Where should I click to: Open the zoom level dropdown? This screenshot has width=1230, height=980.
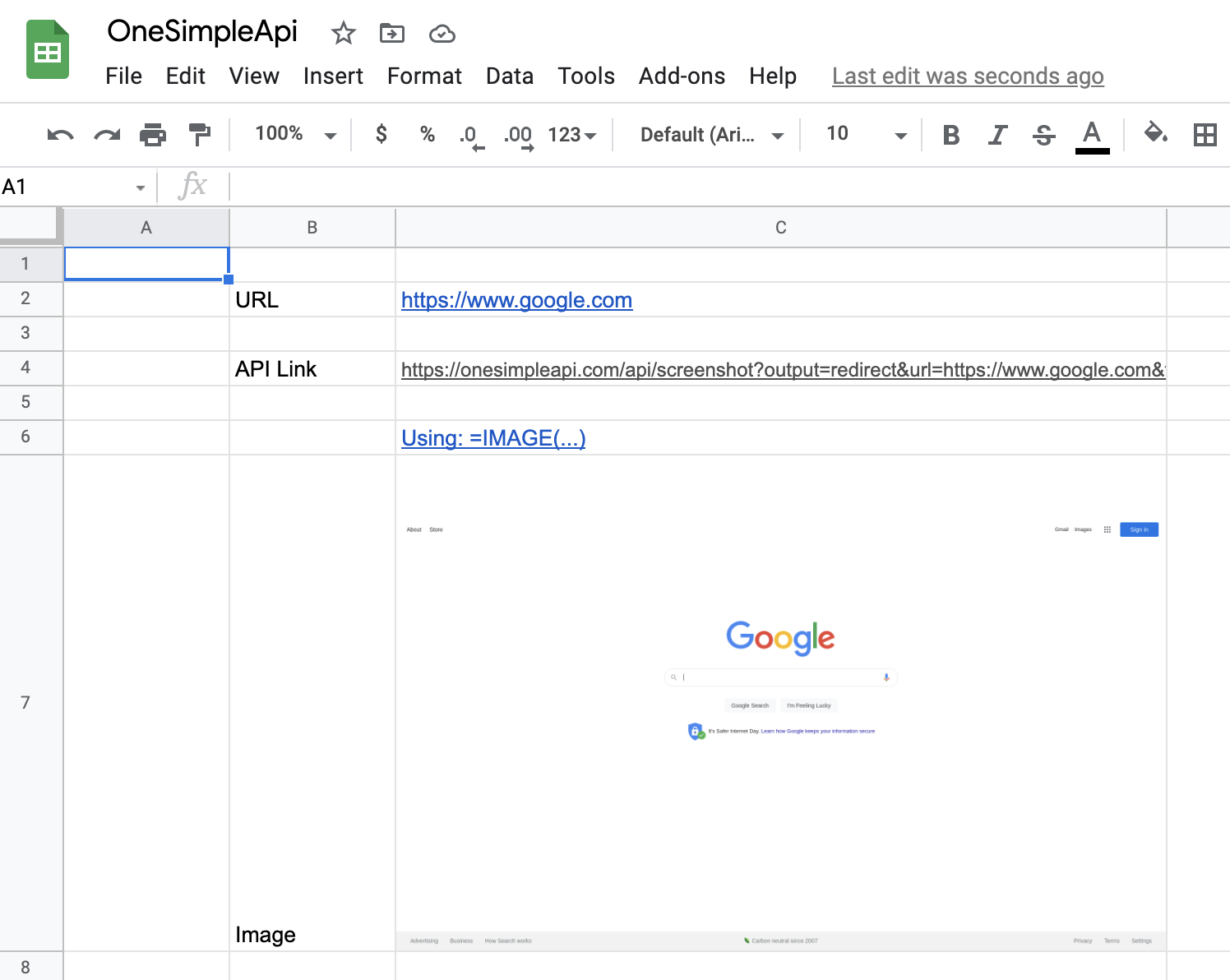click(292, 134)
